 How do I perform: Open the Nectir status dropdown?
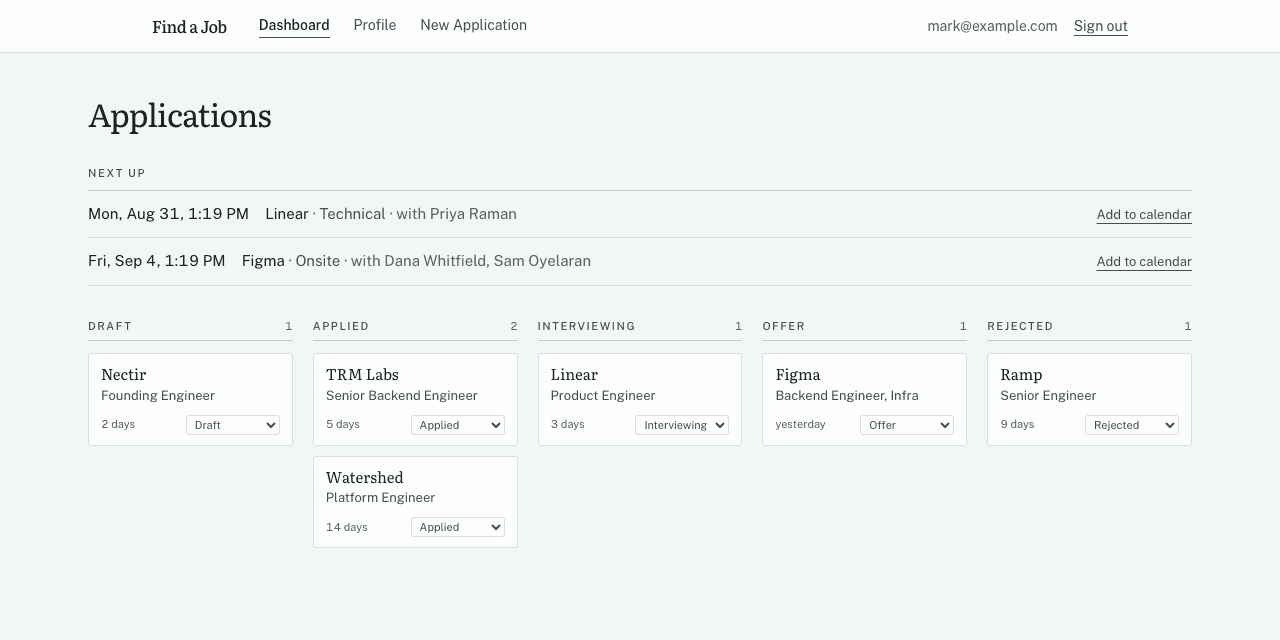[233, 425]
